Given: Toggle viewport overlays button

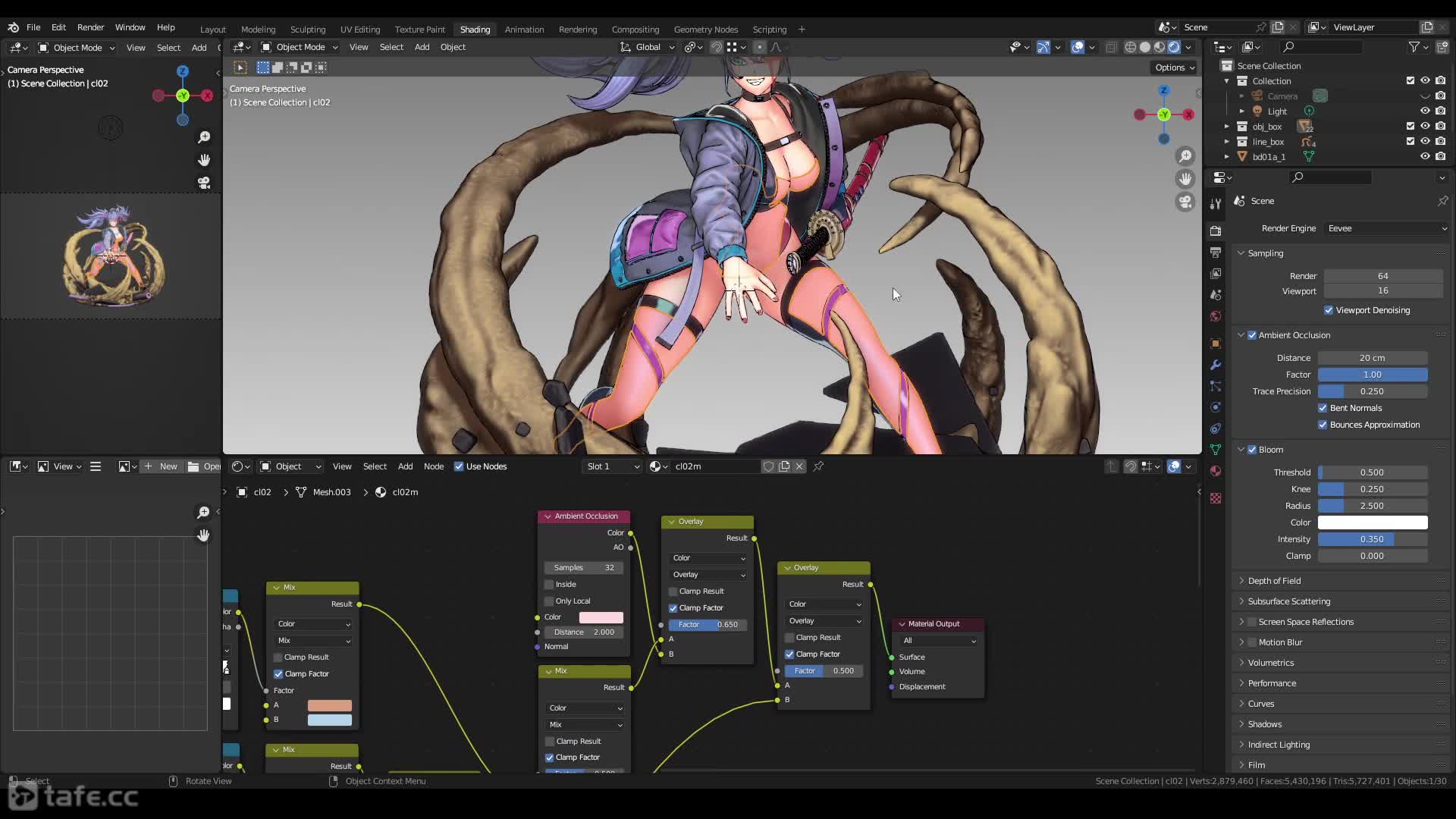Looking at the screenshot, I should (1078, 47).
